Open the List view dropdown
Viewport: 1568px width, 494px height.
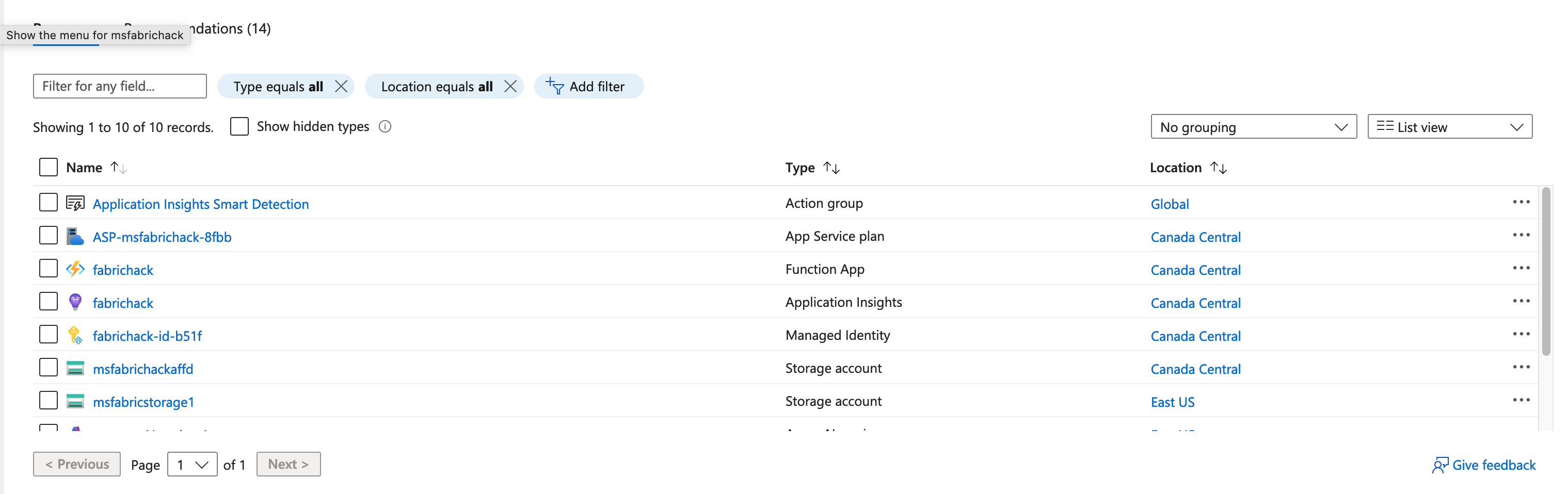point(1449,127)
